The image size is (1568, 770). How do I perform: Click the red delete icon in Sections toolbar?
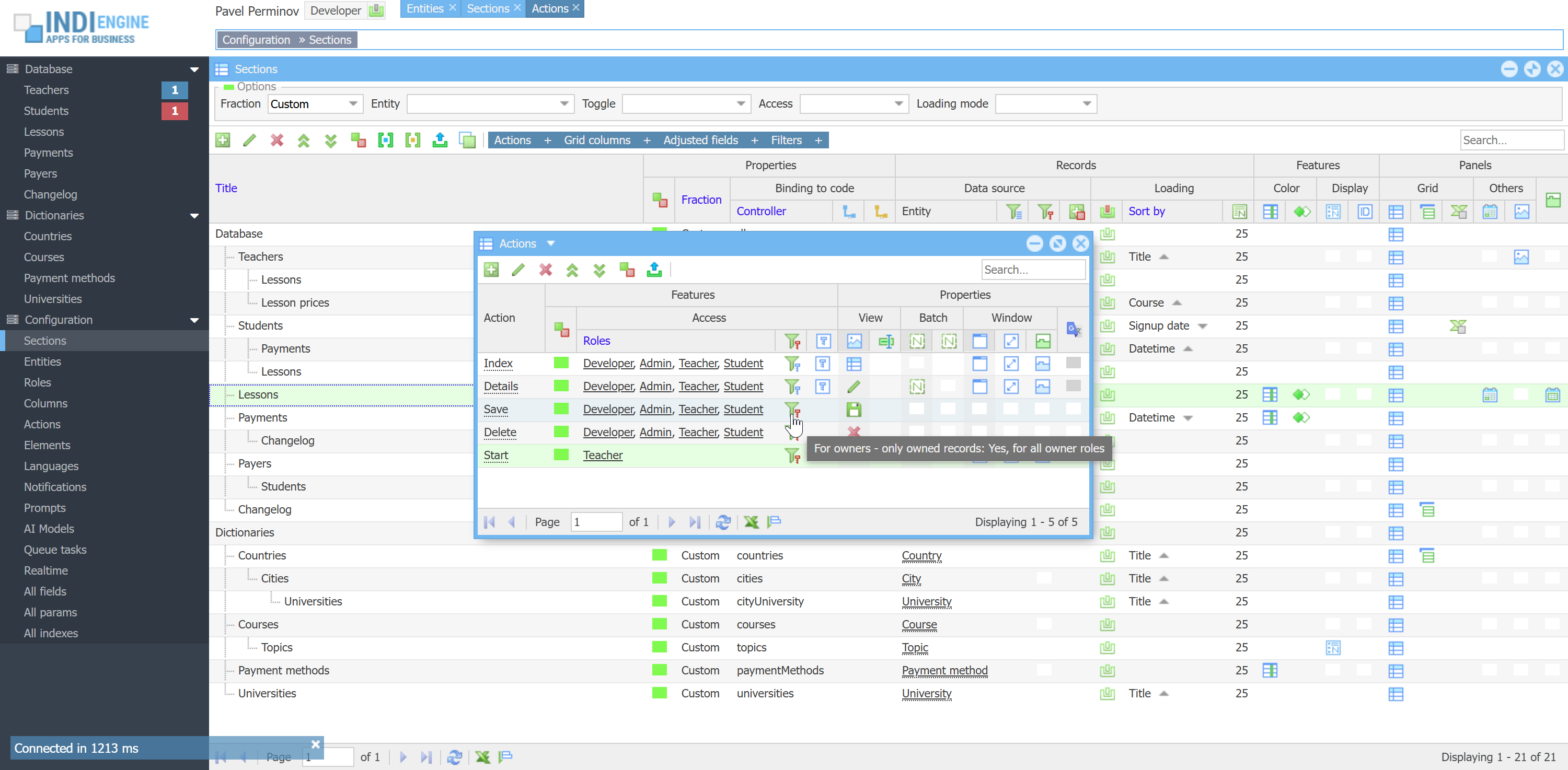[x=277, y=141]
